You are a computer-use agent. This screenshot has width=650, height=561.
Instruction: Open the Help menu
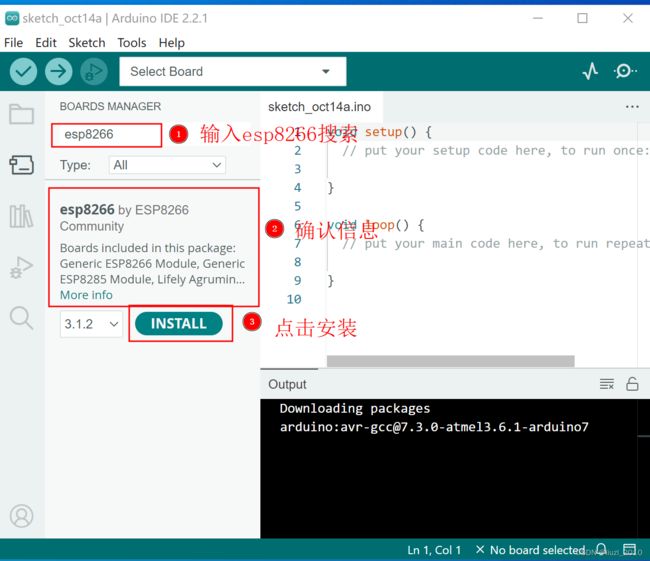(x=172, y=43)
